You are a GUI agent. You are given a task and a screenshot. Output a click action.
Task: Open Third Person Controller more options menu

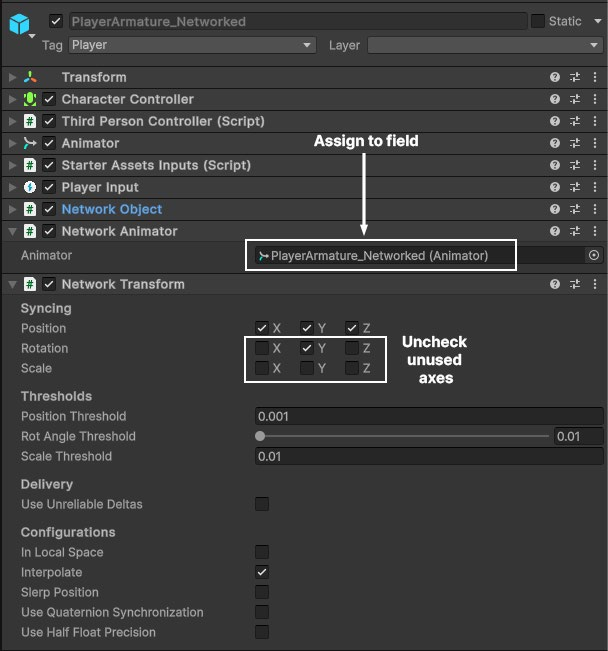point(595,121)
